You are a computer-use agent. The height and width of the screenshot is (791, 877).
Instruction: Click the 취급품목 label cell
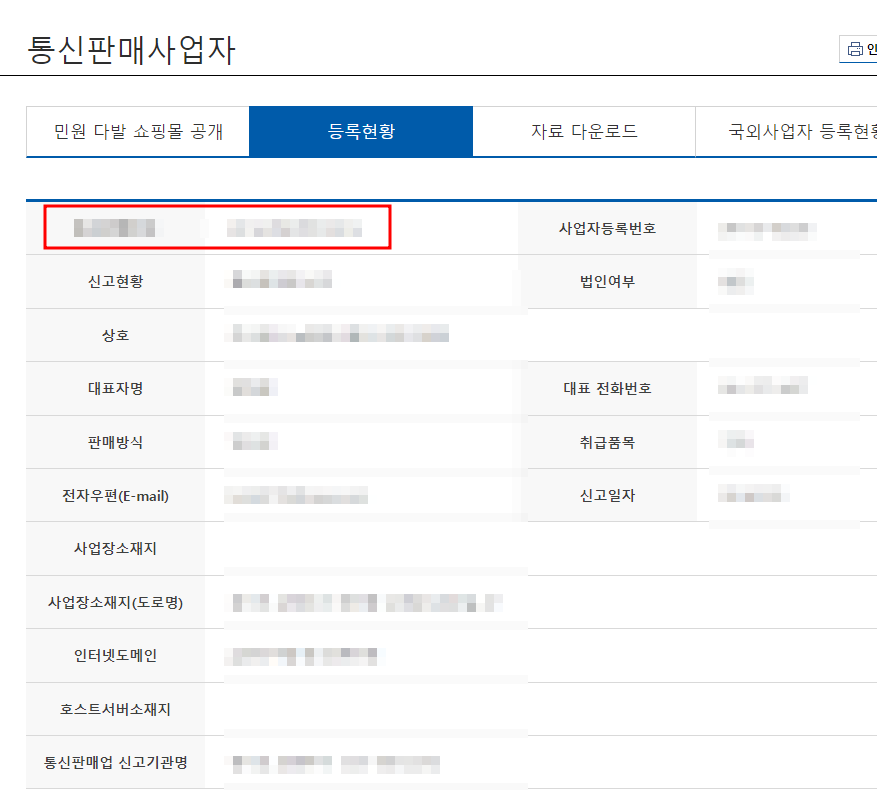coord(607,442)
